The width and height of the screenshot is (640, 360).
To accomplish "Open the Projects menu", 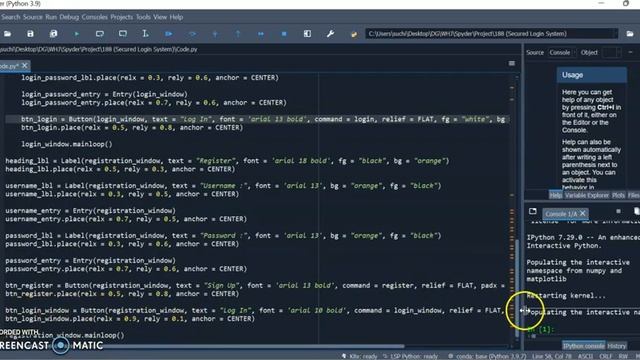I will pyautogui.click(x=122, y=17).
